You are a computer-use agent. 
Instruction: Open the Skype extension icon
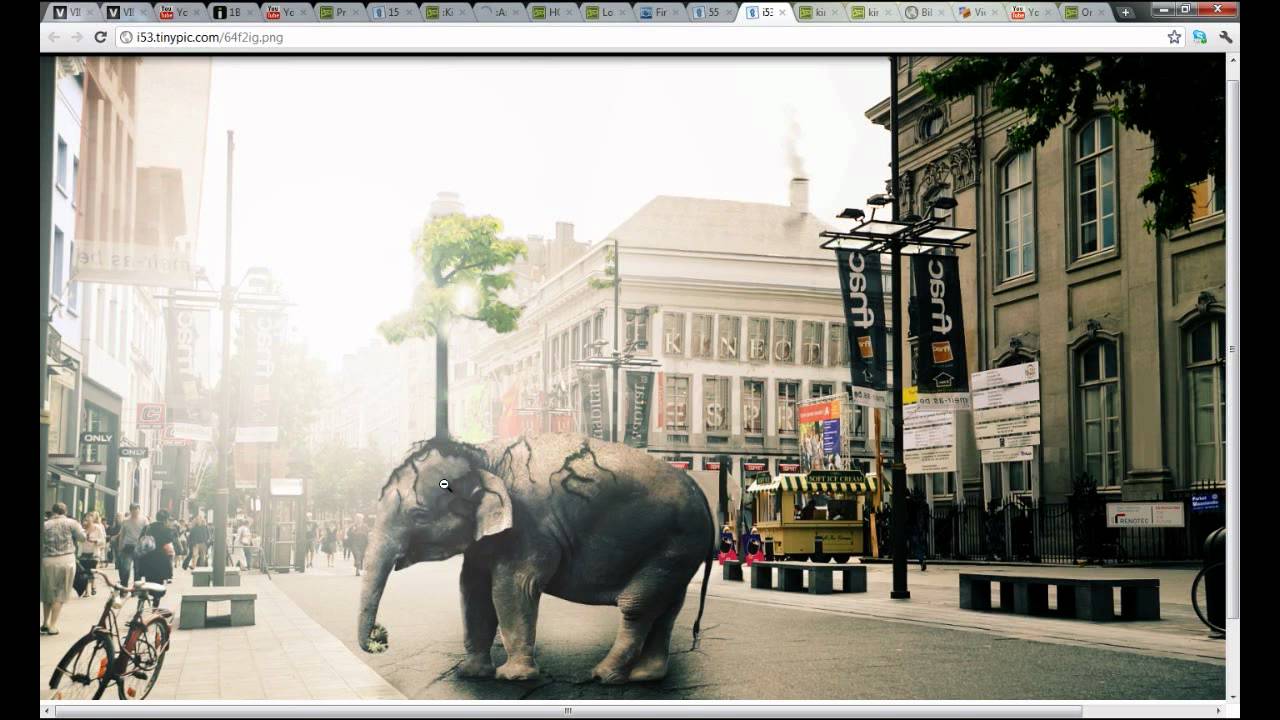point(1199,37)
